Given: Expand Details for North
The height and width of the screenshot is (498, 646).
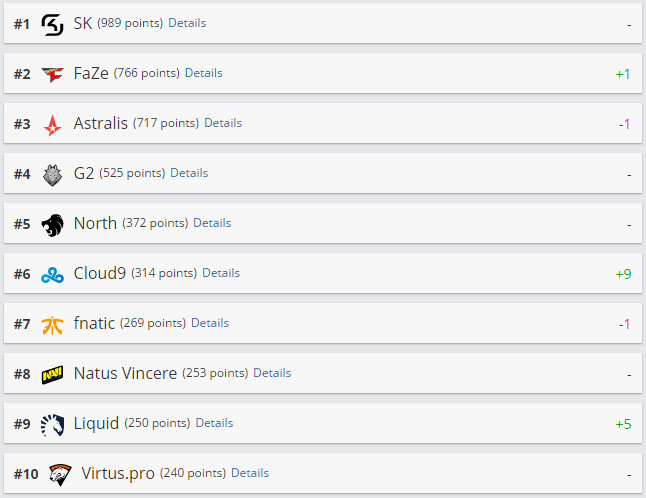Looking at the screenshot, I should pos(212,223).
